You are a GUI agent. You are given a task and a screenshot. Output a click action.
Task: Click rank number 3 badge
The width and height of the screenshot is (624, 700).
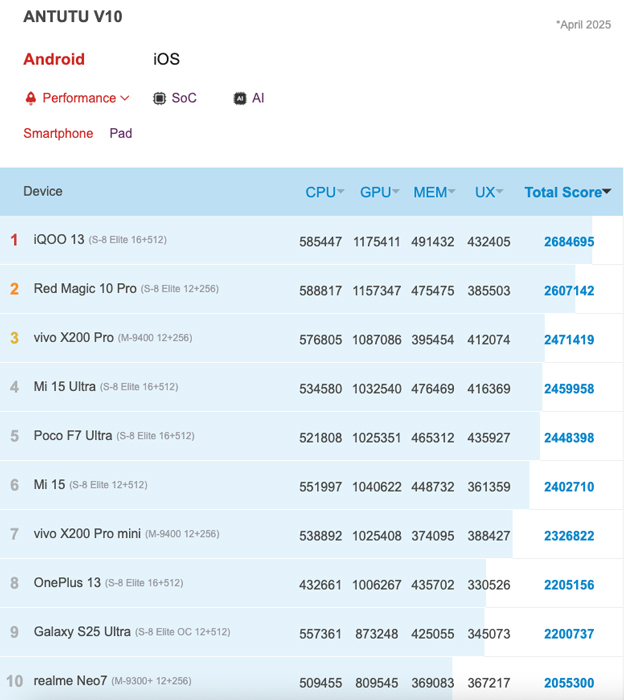[x=14, y=338]
